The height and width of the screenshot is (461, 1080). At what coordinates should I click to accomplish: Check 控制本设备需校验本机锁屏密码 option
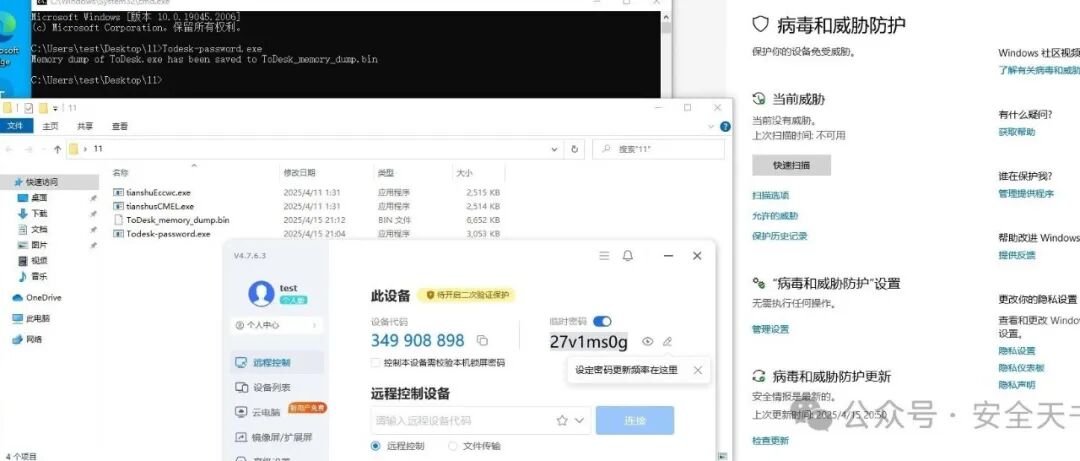(375, 362)
